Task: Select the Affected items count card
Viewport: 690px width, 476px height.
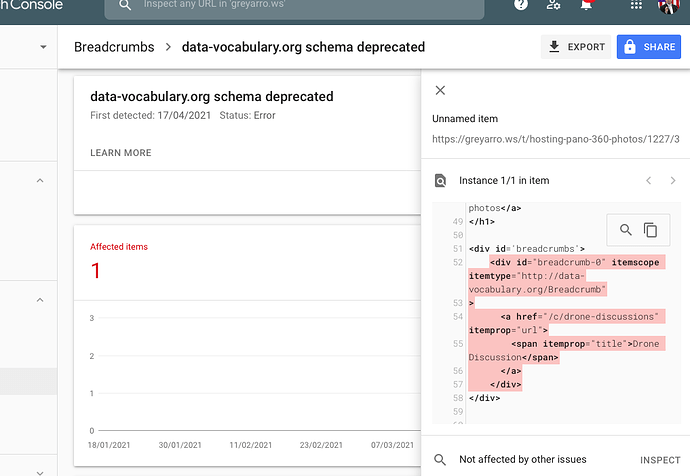Action: click(247, 263)
